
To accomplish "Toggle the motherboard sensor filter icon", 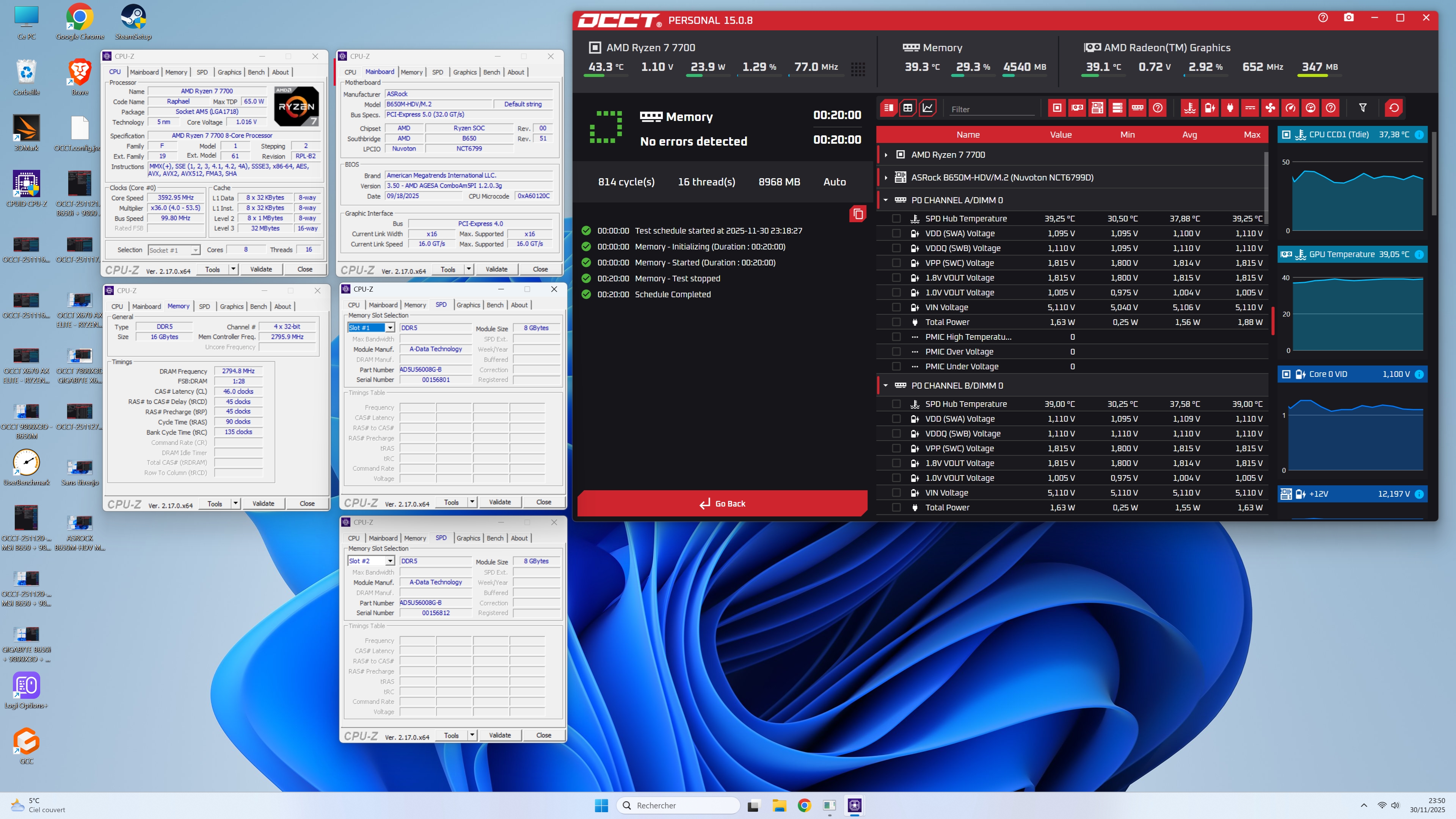I will [1097, 108].
